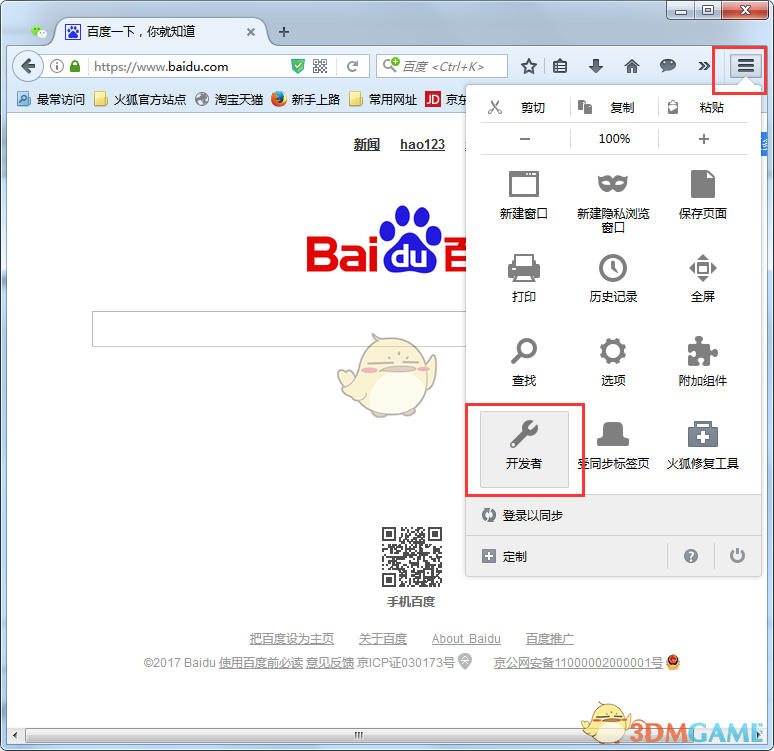774x751 pixels.
Task: Click 使用百度前必读 link
Action: point(261,663)
